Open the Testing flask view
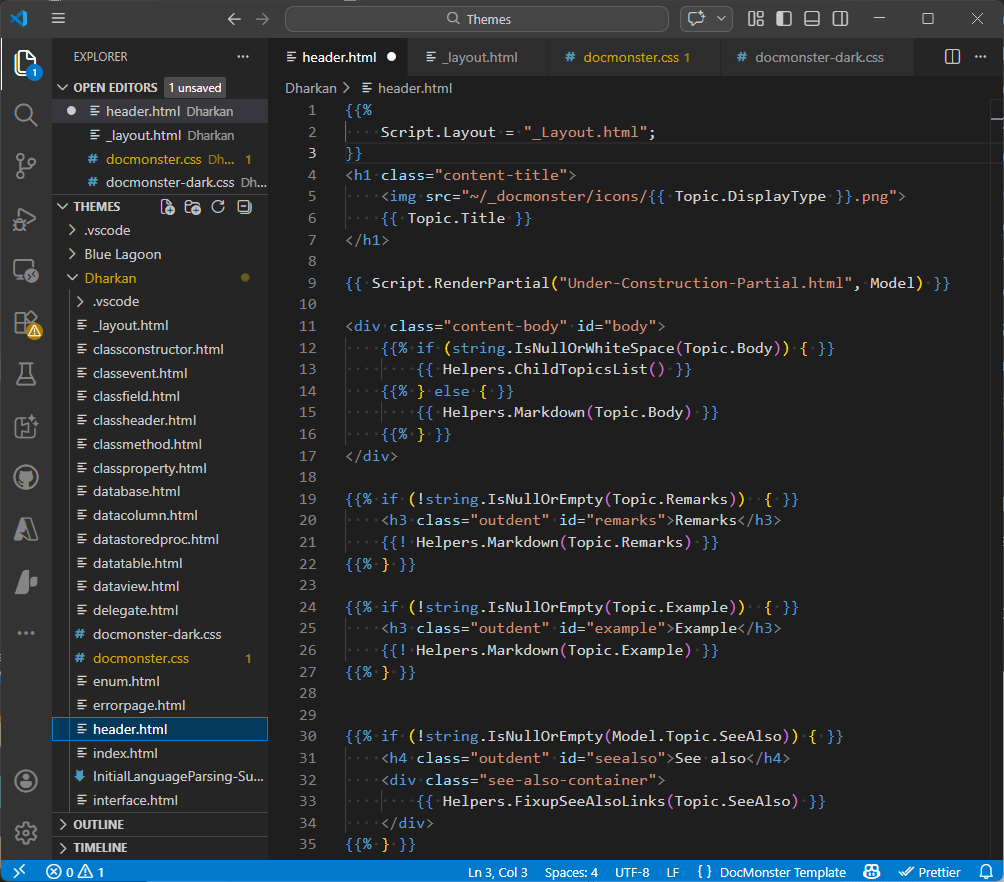Image resolution: width=1004 pixels, height=882 pixels. coord(26,374)
